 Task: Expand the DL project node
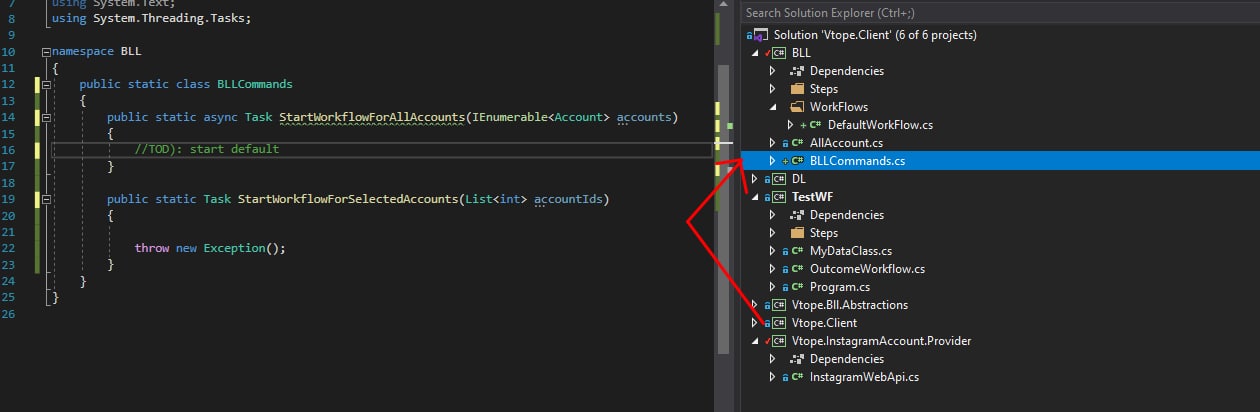point(755,179)
